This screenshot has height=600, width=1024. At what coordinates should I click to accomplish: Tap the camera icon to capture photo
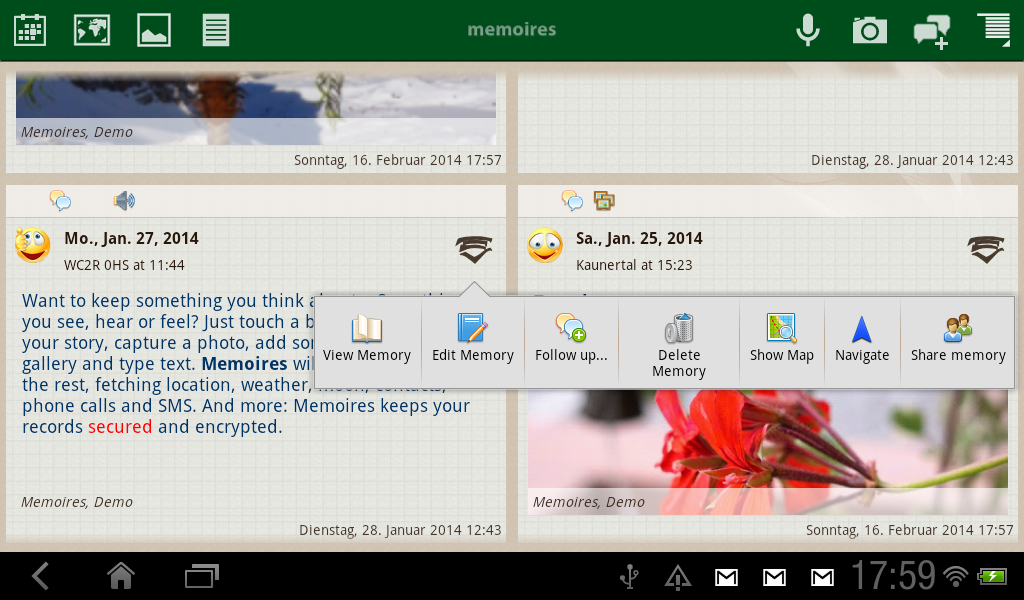(869, 30)
